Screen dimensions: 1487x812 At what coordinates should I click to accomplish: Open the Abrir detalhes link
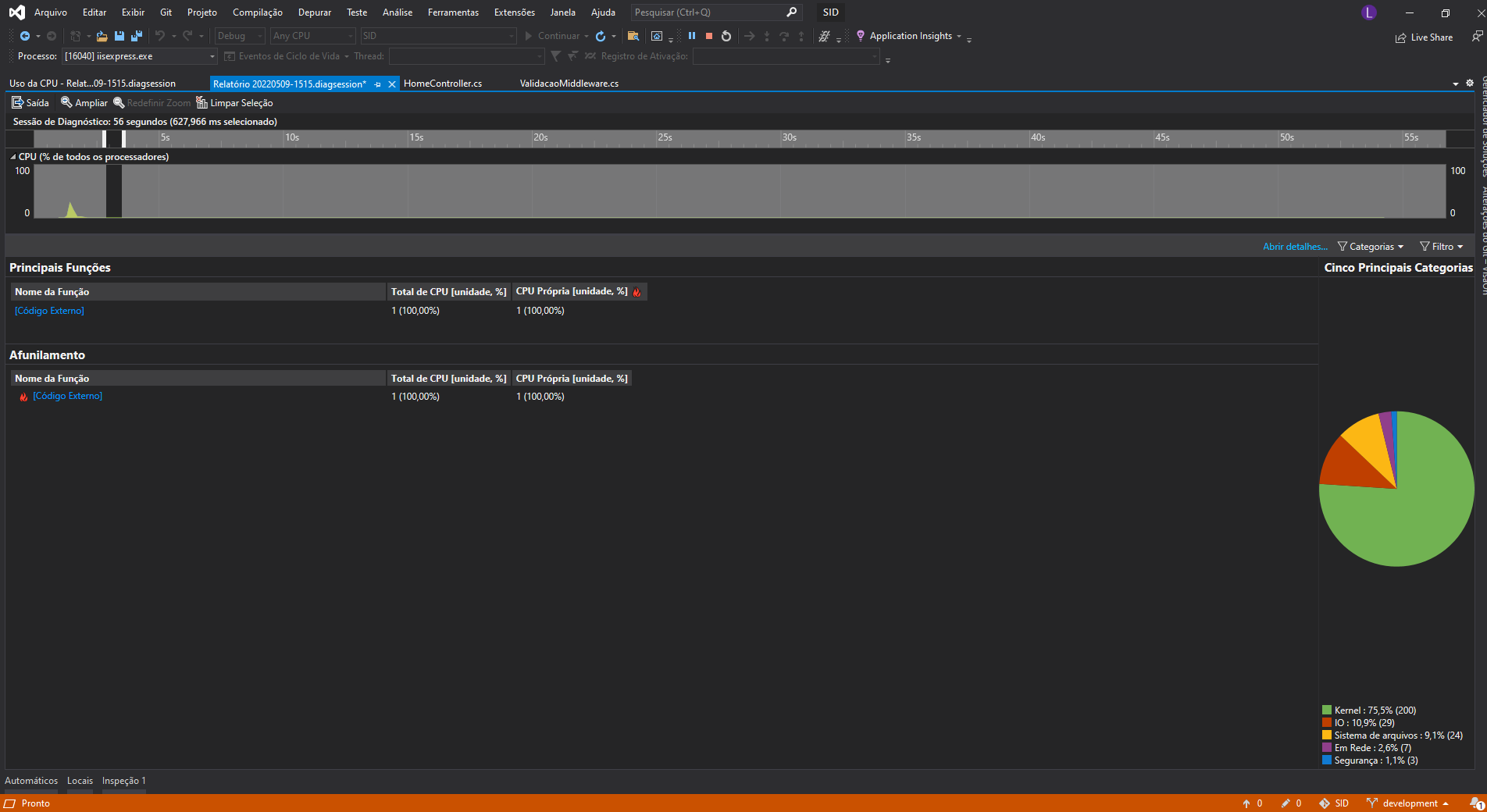pyautogui.click(x=1295, y=247)
